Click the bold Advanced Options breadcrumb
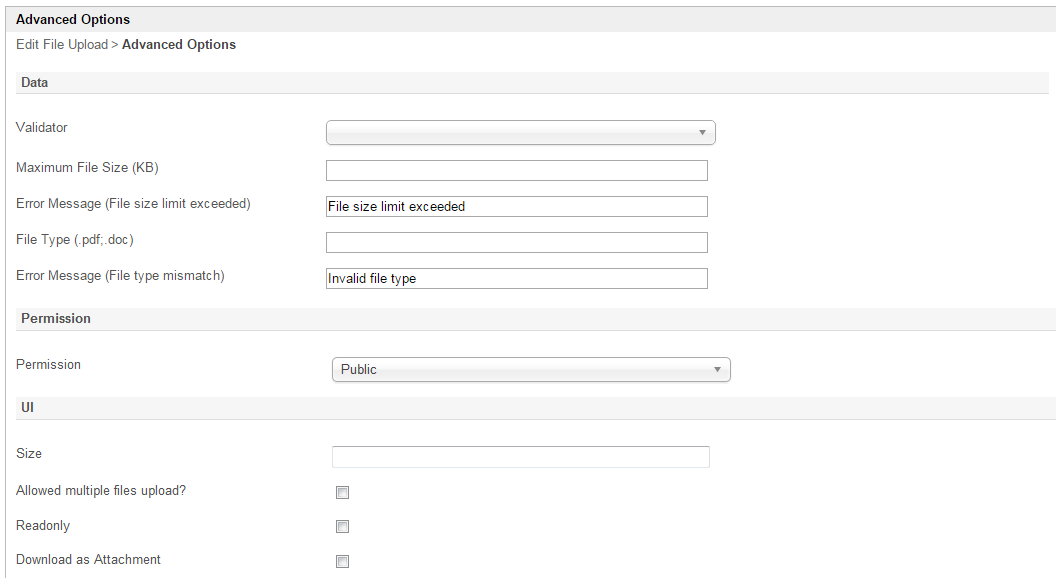The image size is (1056, 578). pos(179,45)
